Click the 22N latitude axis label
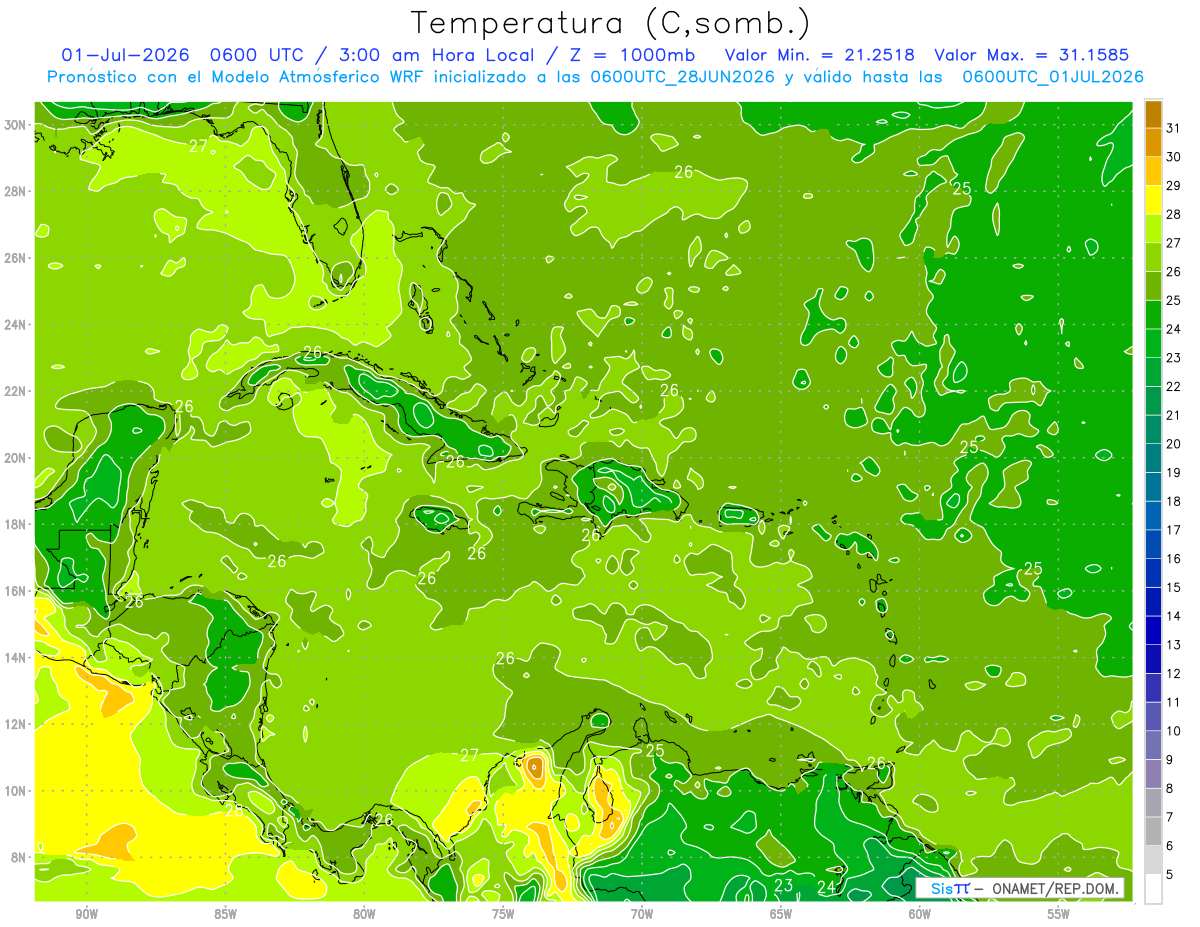Viewport: 1200px width, 927px height. point(17,391)
